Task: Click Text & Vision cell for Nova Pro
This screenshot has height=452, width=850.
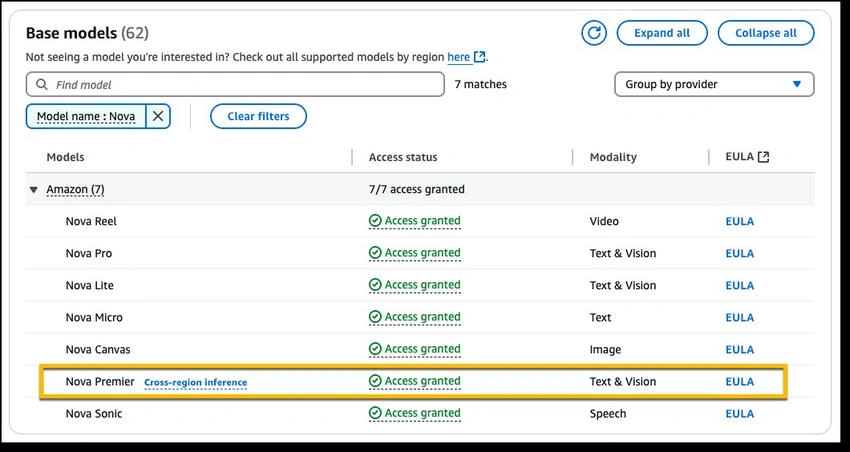Action: [623, 253]
